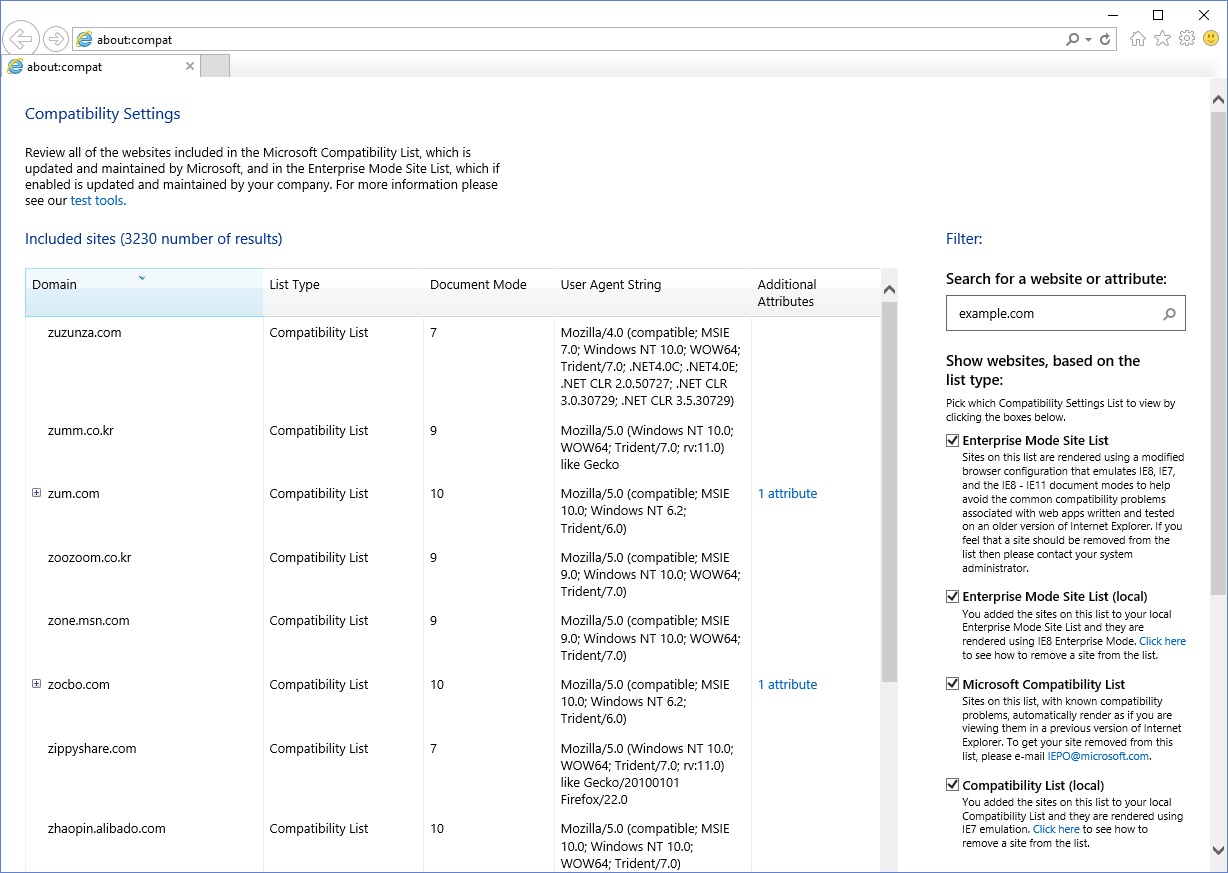1228x873 pixels.
Task: Click the page scroll down arrow
Action: click(1218, 851)
